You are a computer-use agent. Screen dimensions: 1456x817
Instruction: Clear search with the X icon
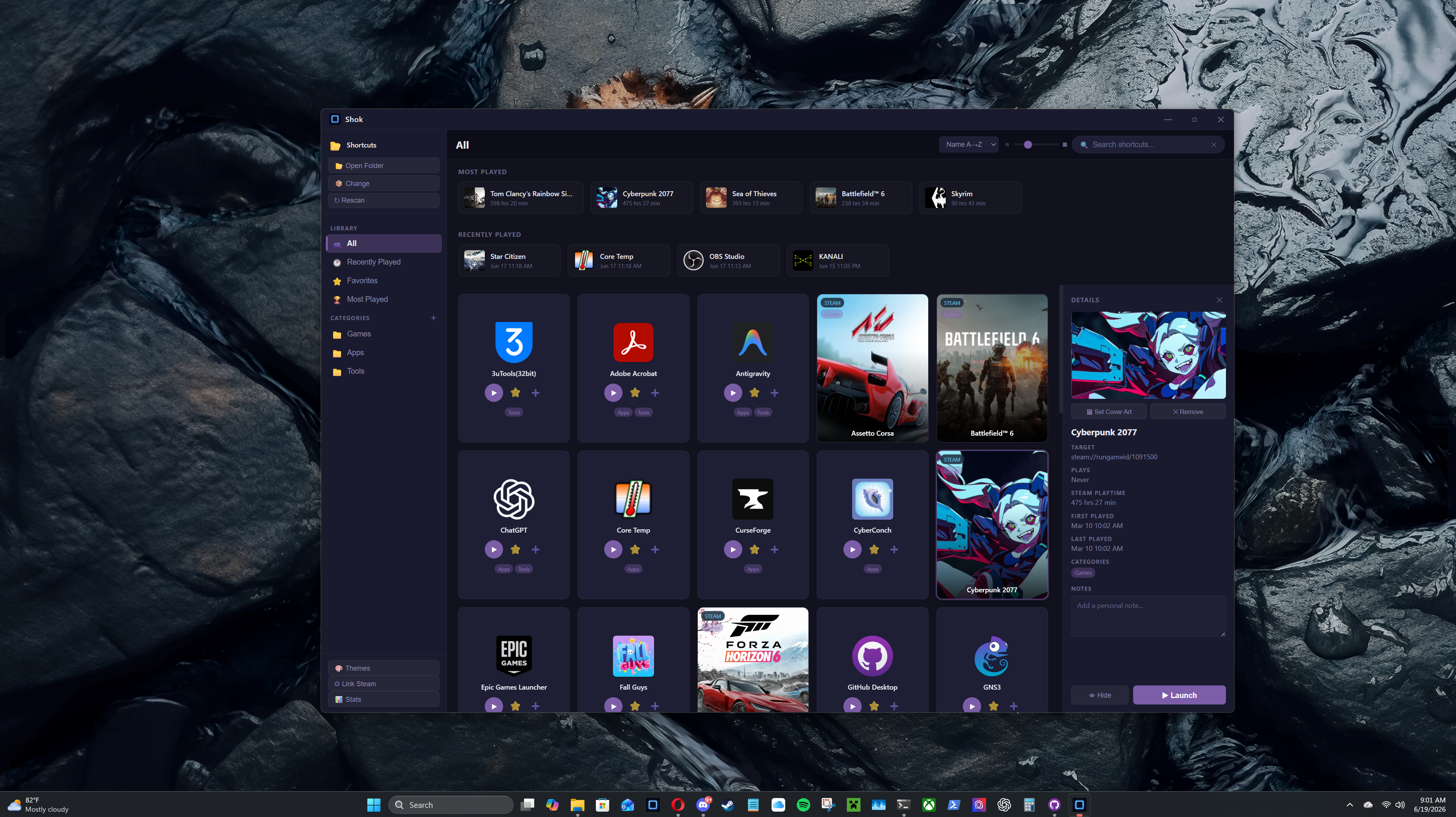pos(1213,145)
